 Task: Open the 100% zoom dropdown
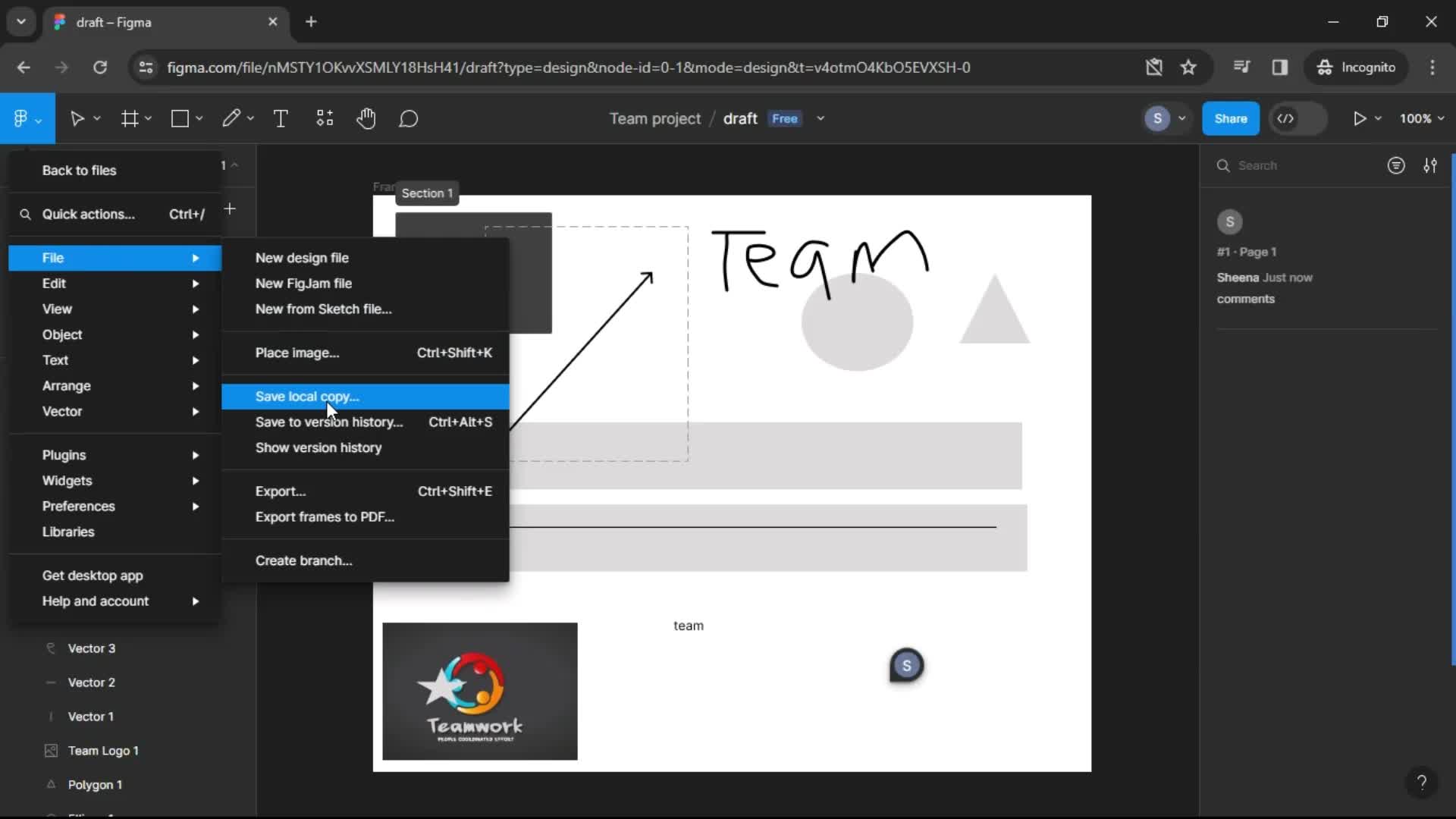(1422, 118)
